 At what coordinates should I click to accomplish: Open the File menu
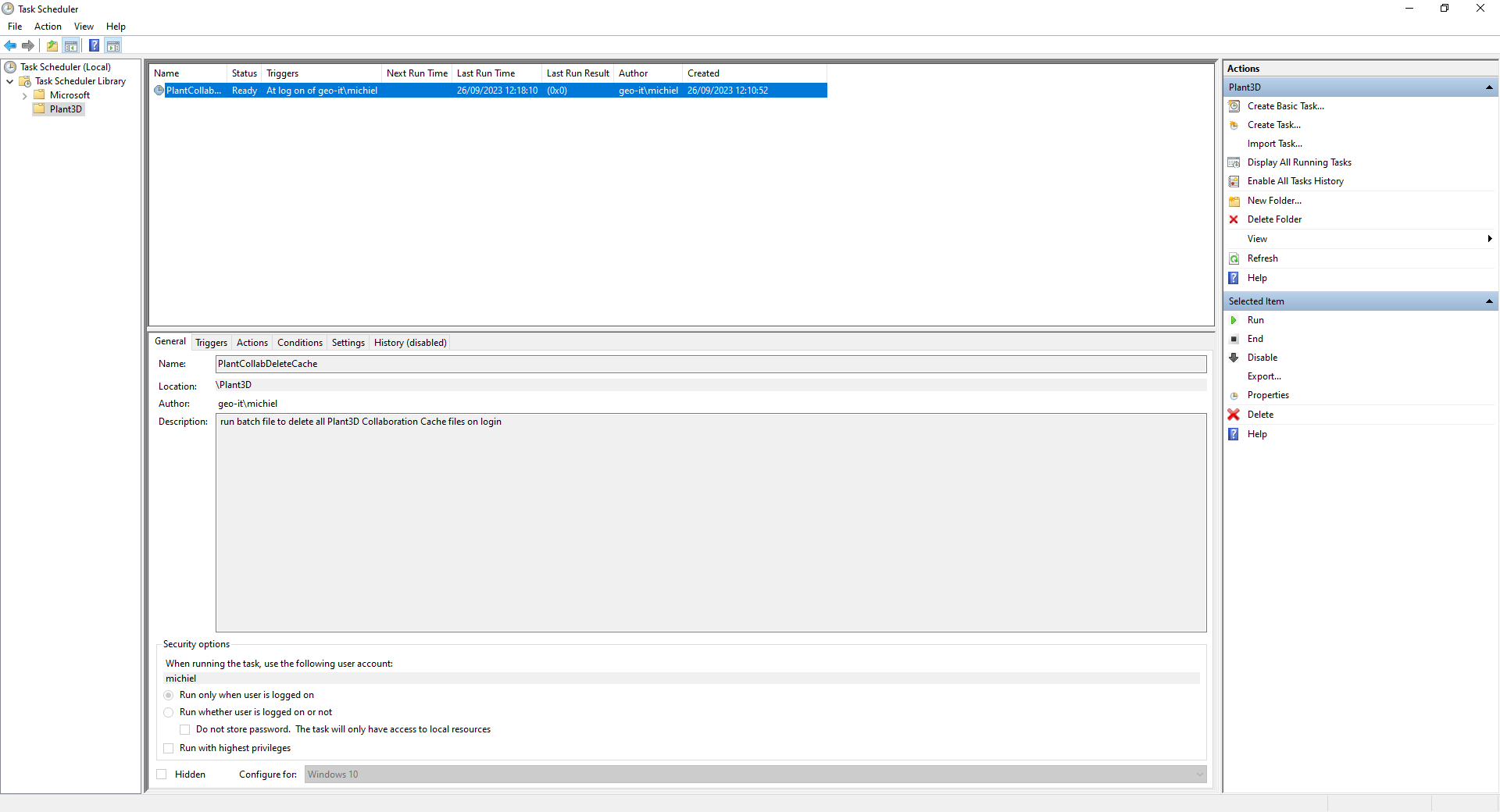click(x=15, y=27)
